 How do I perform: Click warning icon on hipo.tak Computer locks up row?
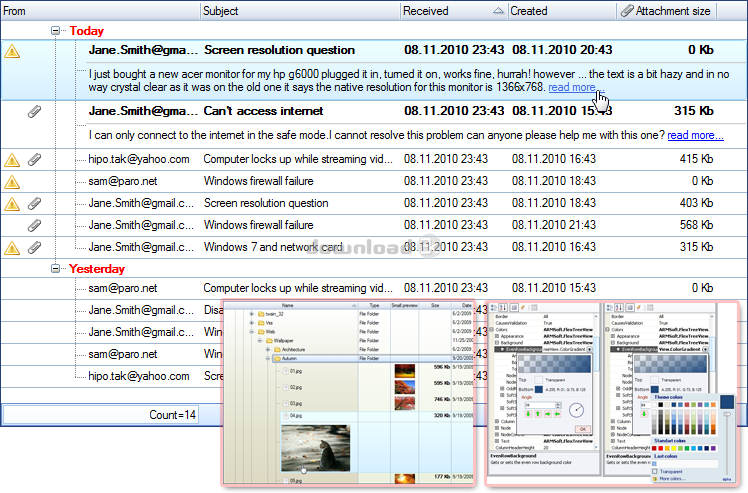pyautogui.click(x=12, y=159)
